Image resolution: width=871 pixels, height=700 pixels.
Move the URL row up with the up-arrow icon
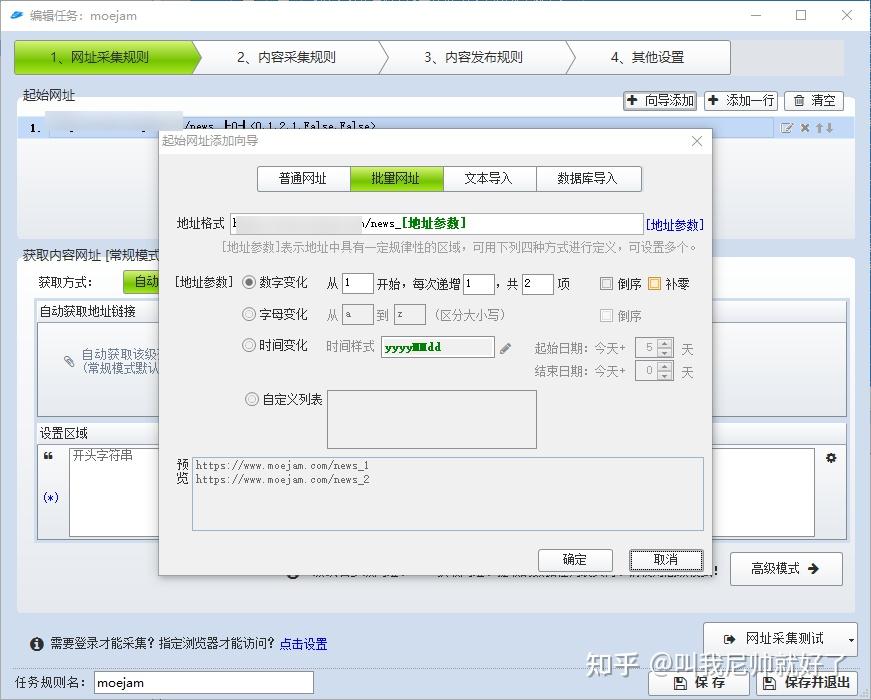pyautogui.click(x=819, y=128)
